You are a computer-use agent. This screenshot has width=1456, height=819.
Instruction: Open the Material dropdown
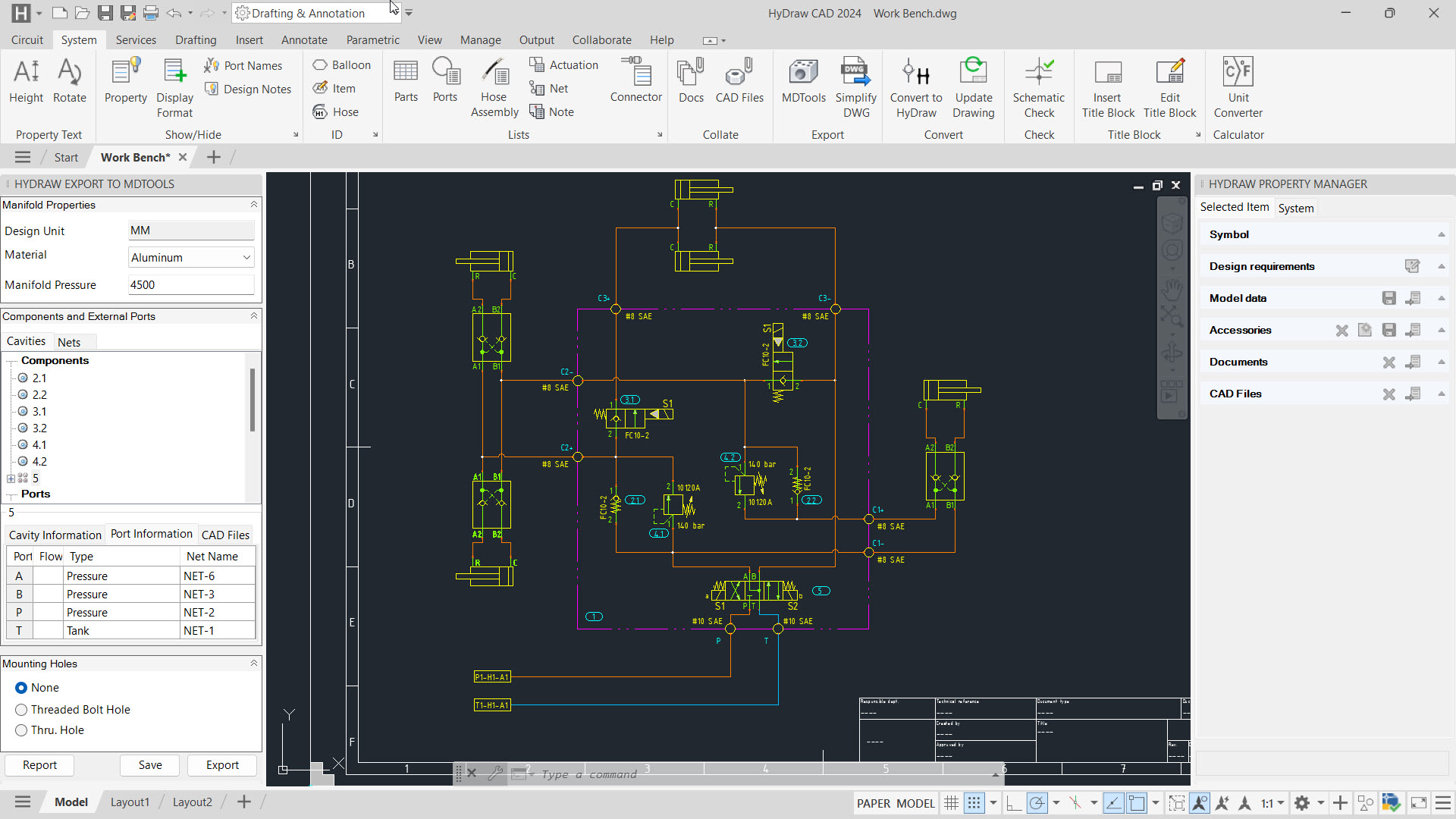click(191, 258)
